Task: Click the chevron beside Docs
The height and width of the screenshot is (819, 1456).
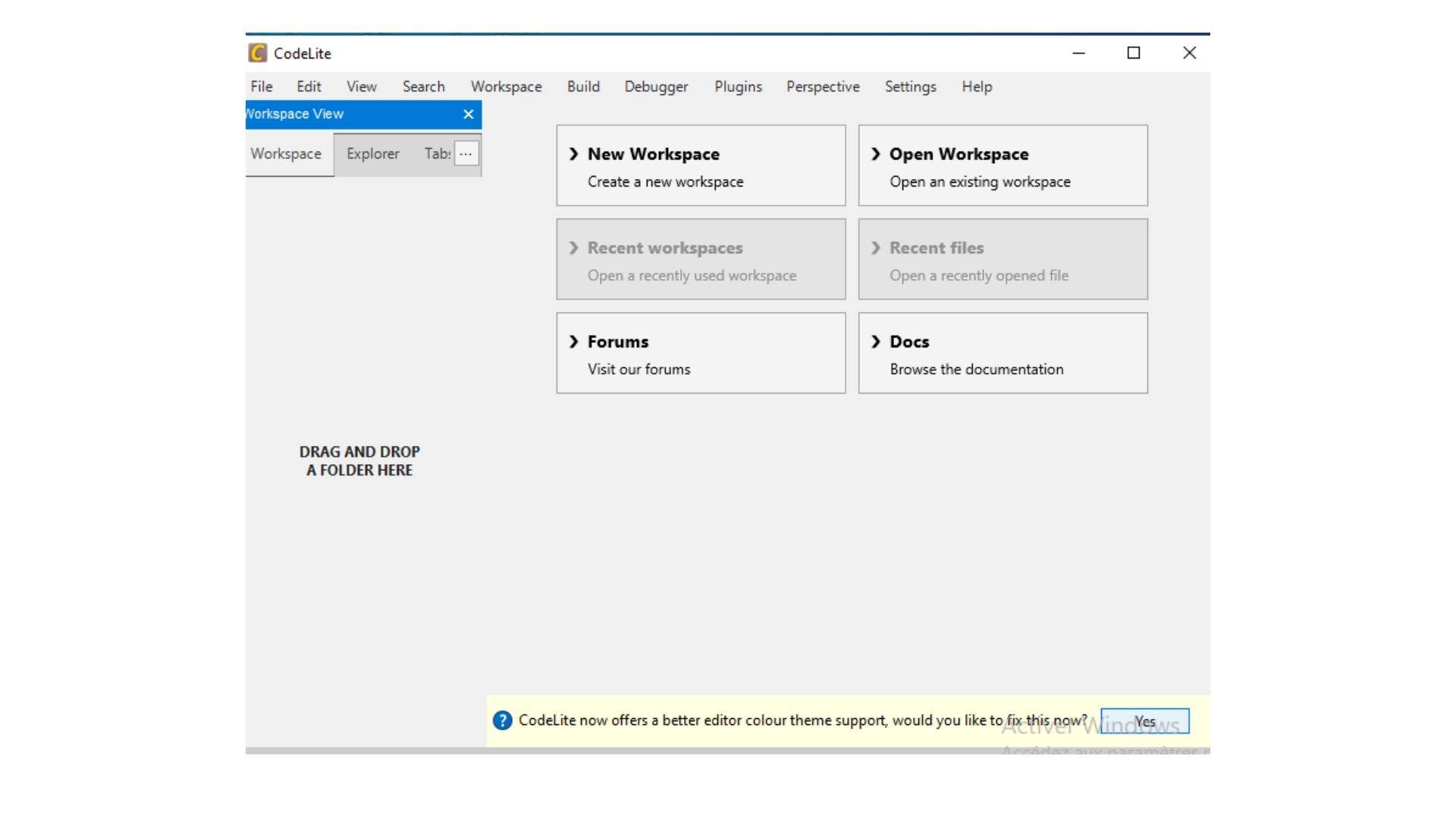Action: 876,342
